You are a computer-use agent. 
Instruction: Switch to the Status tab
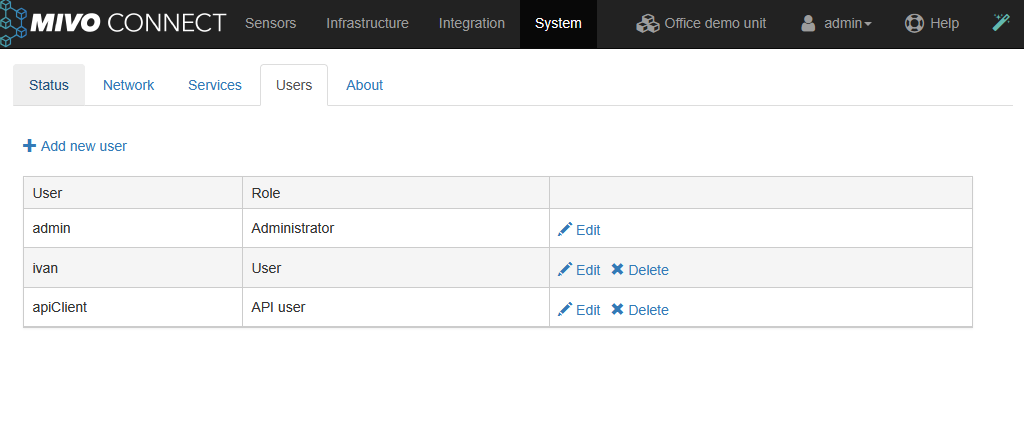(49, 85)
